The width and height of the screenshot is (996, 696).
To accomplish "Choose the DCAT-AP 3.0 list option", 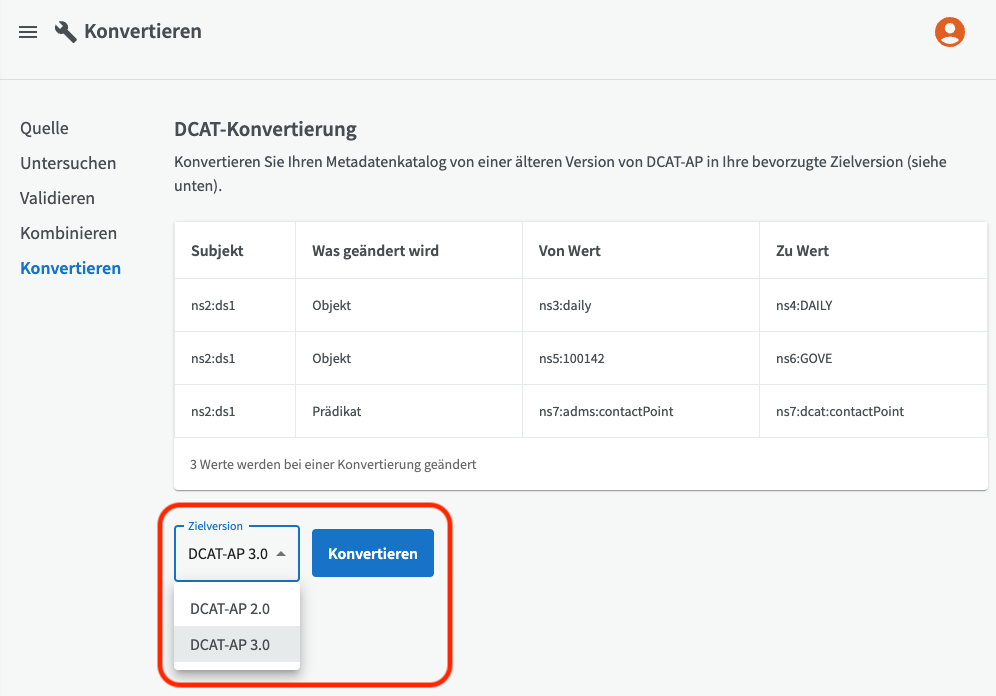I will [x=230, y=645].
